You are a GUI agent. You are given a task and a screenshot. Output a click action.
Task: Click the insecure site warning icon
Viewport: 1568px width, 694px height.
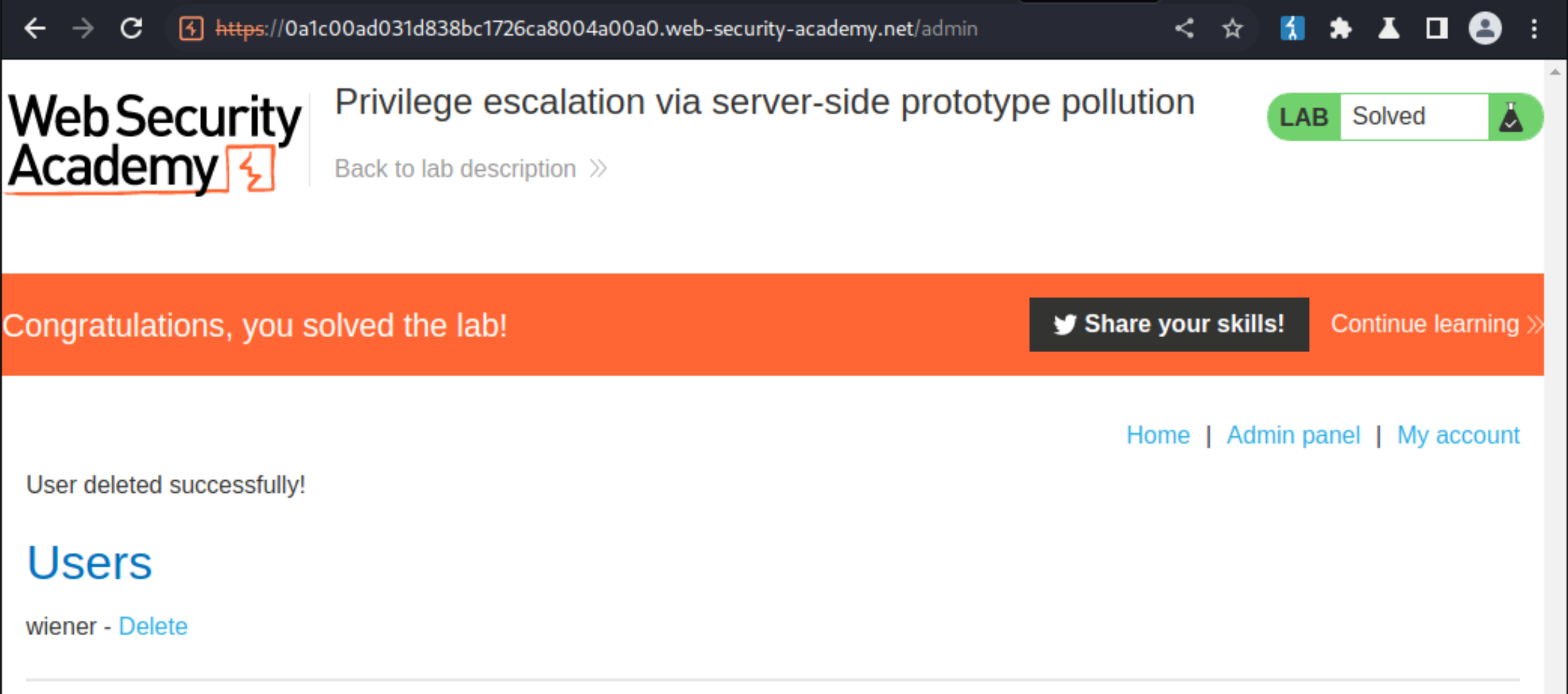pyautogui.click(x=191, y=29)
